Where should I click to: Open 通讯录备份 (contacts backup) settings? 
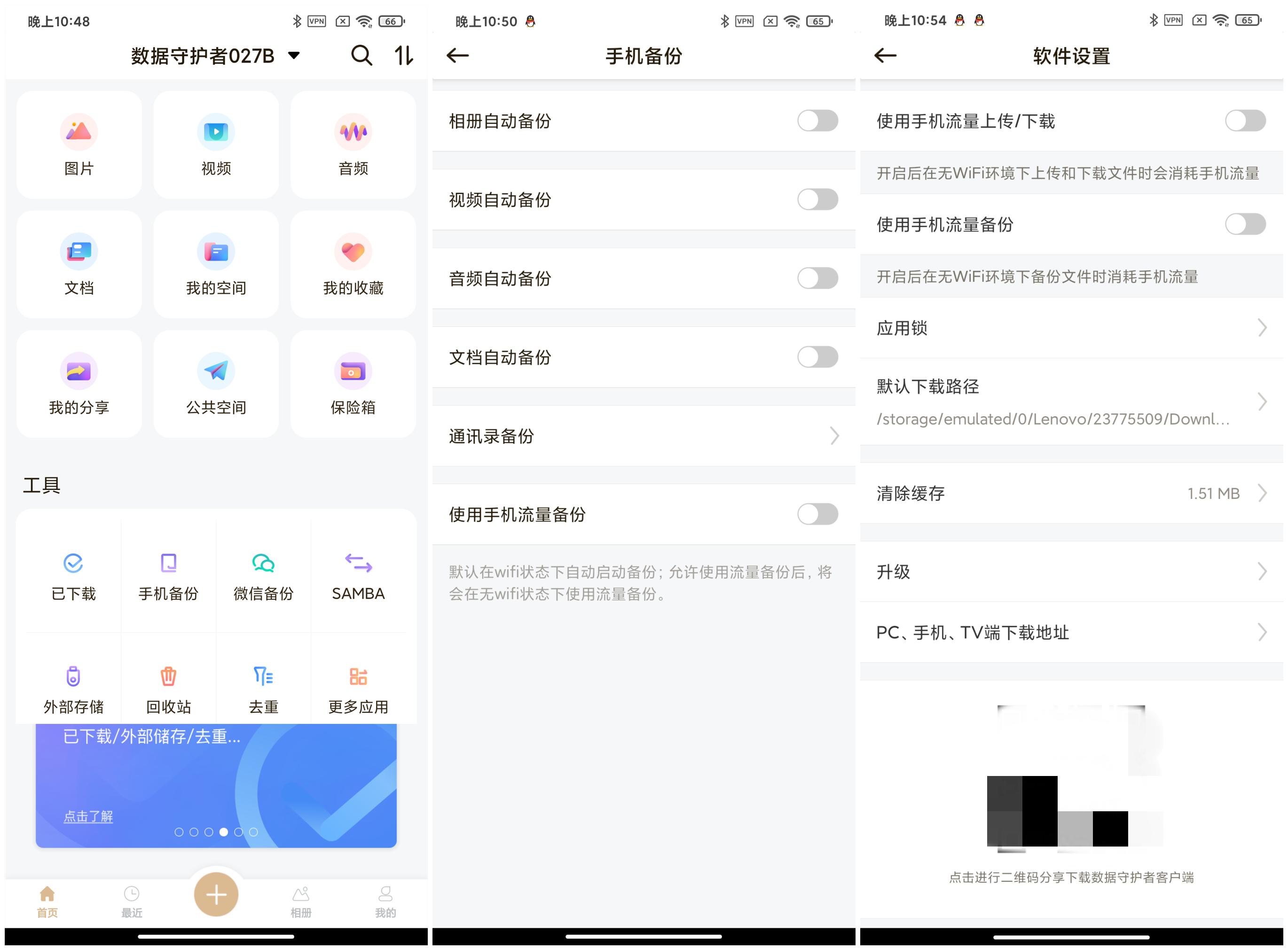pyautogui.click(x=644, y=436)
